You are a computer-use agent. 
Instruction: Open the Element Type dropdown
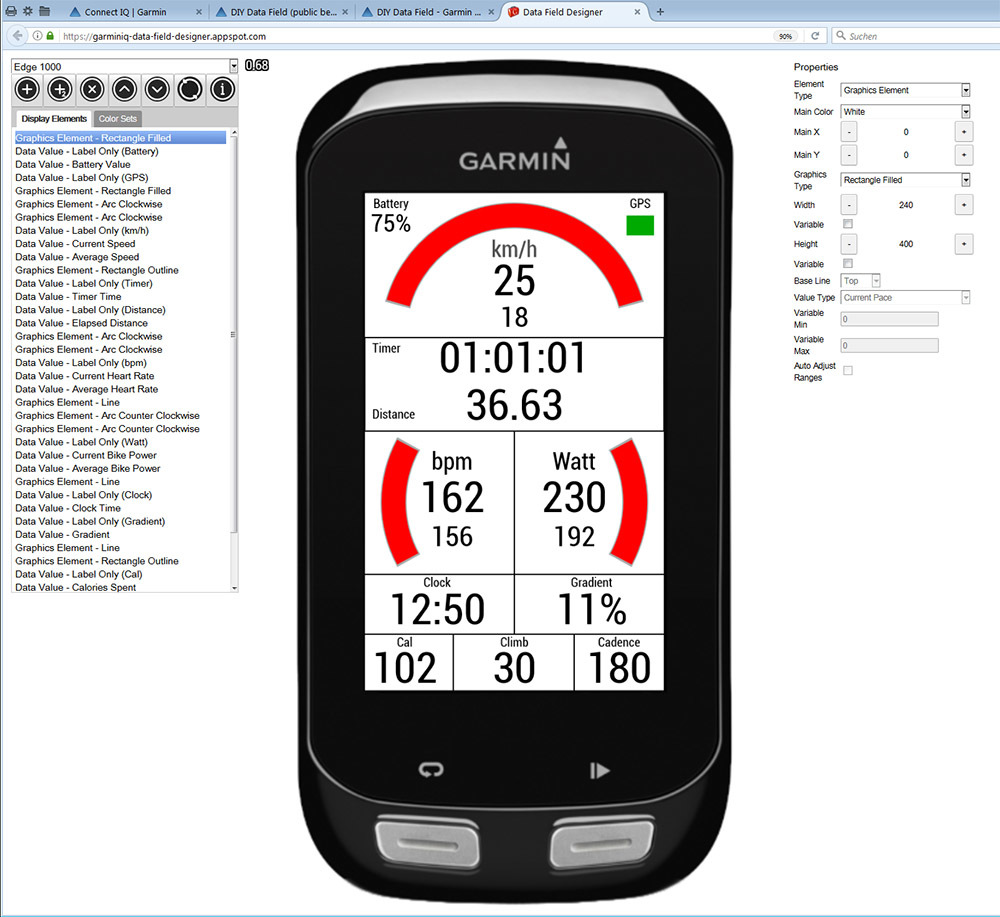click(x=966, y=91)
